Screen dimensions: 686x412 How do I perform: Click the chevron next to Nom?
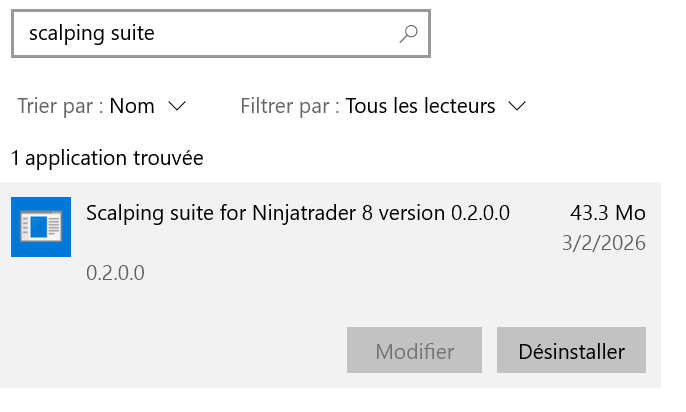coord(178,106)
